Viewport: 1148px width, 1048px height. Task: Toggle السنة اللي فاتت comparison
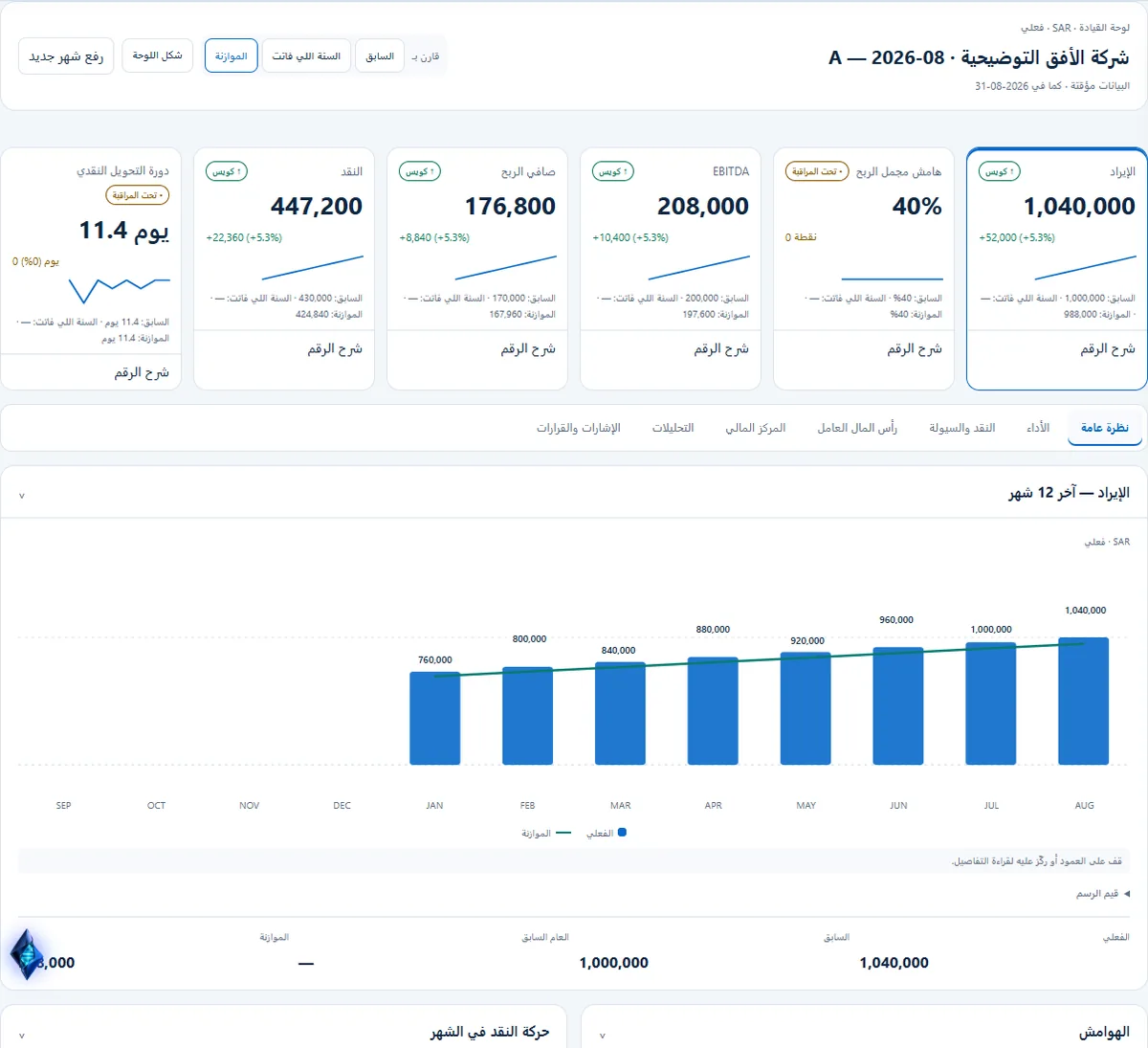[306, 56]
